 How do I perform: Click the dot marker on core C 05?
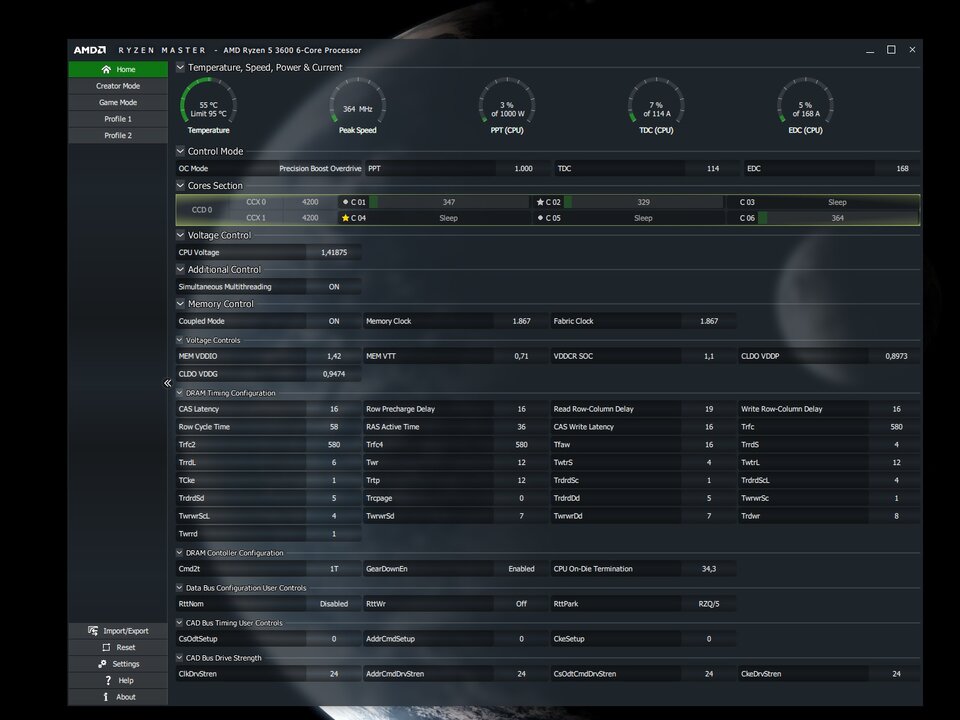click(x=540, y=218)
